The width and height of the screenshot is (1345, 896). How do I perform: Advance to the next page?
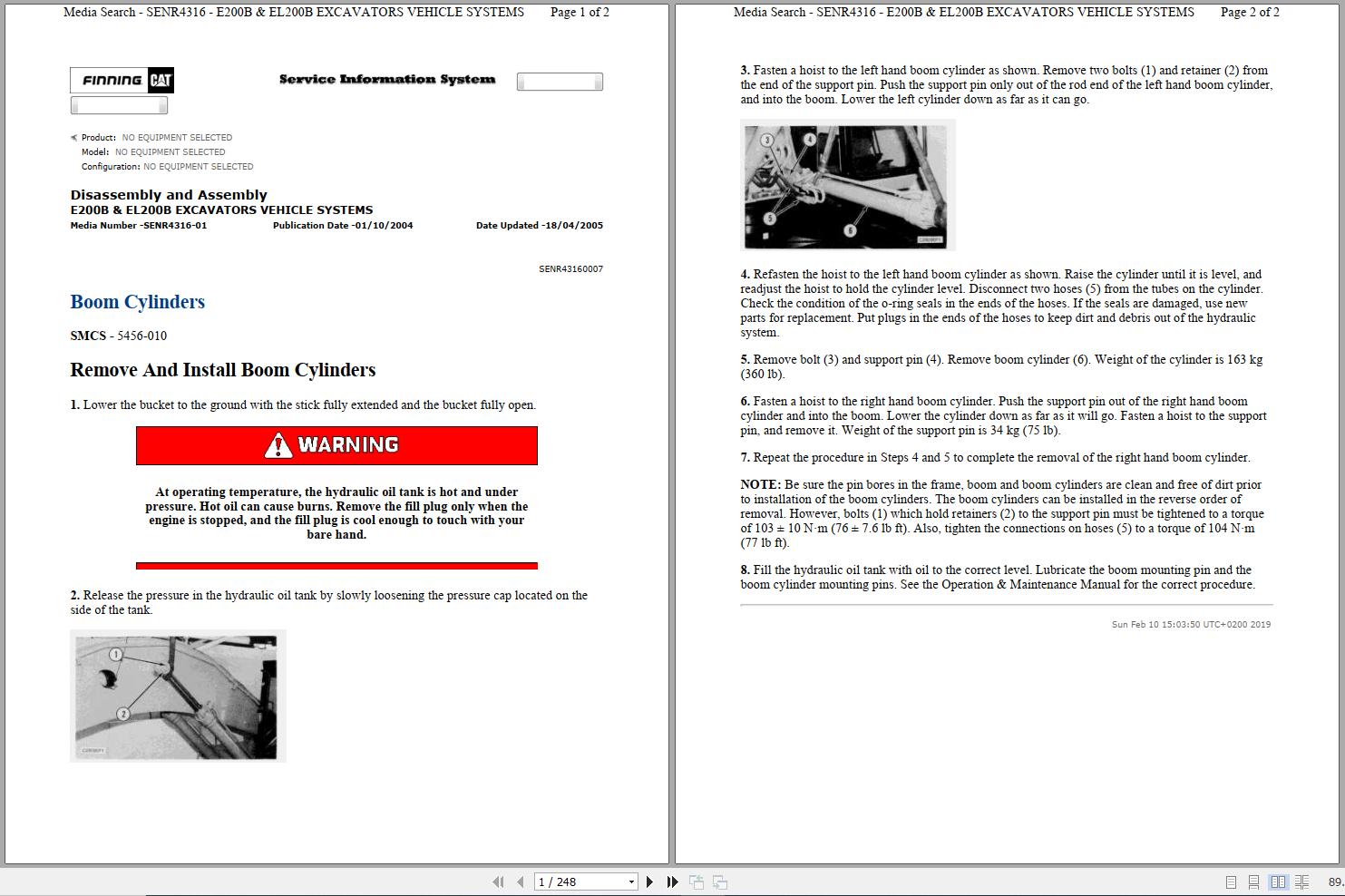coord(648,881)
